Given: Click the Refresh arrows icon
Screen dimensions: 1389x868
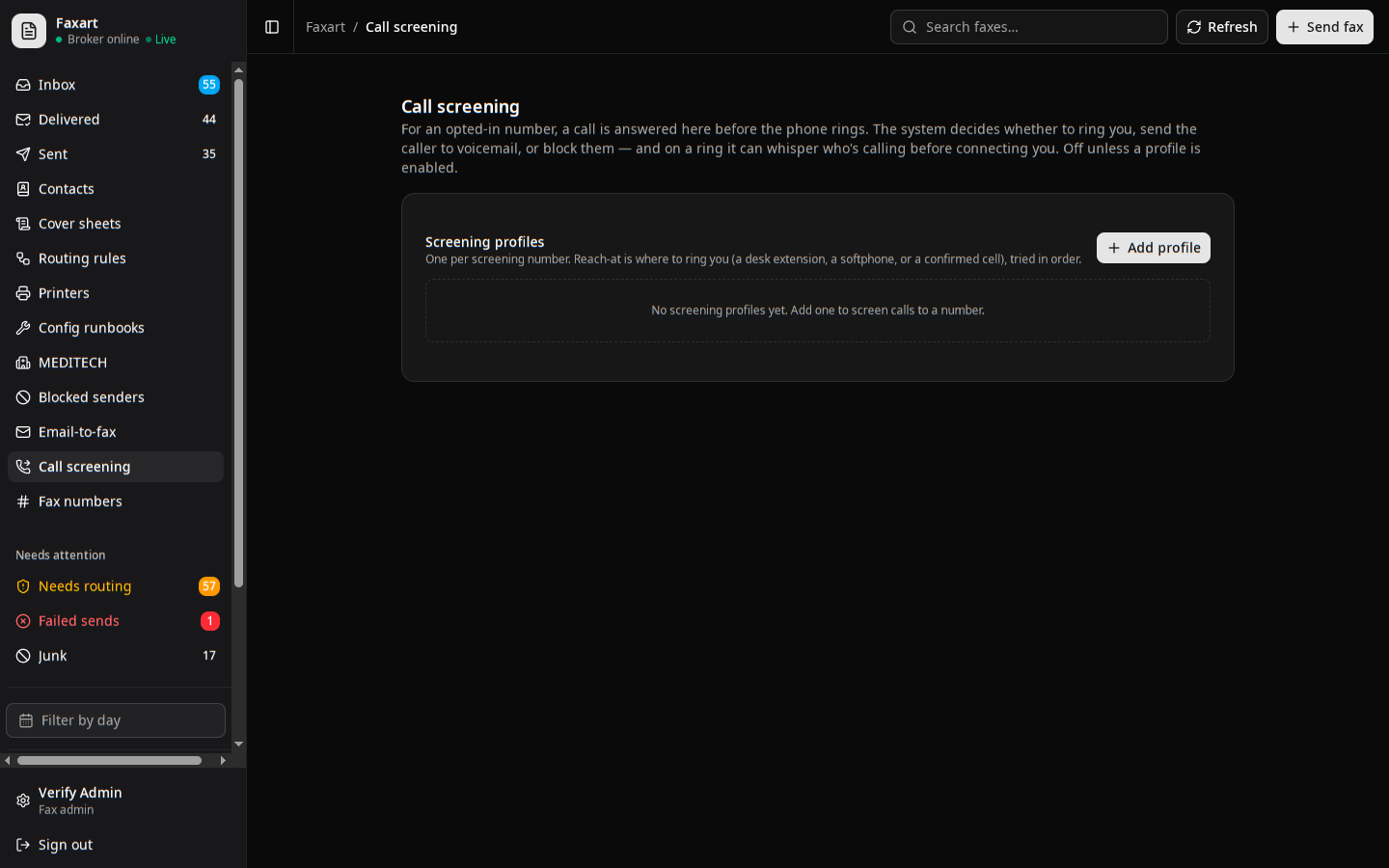Looking at the screenshot, I should 1194,27.
